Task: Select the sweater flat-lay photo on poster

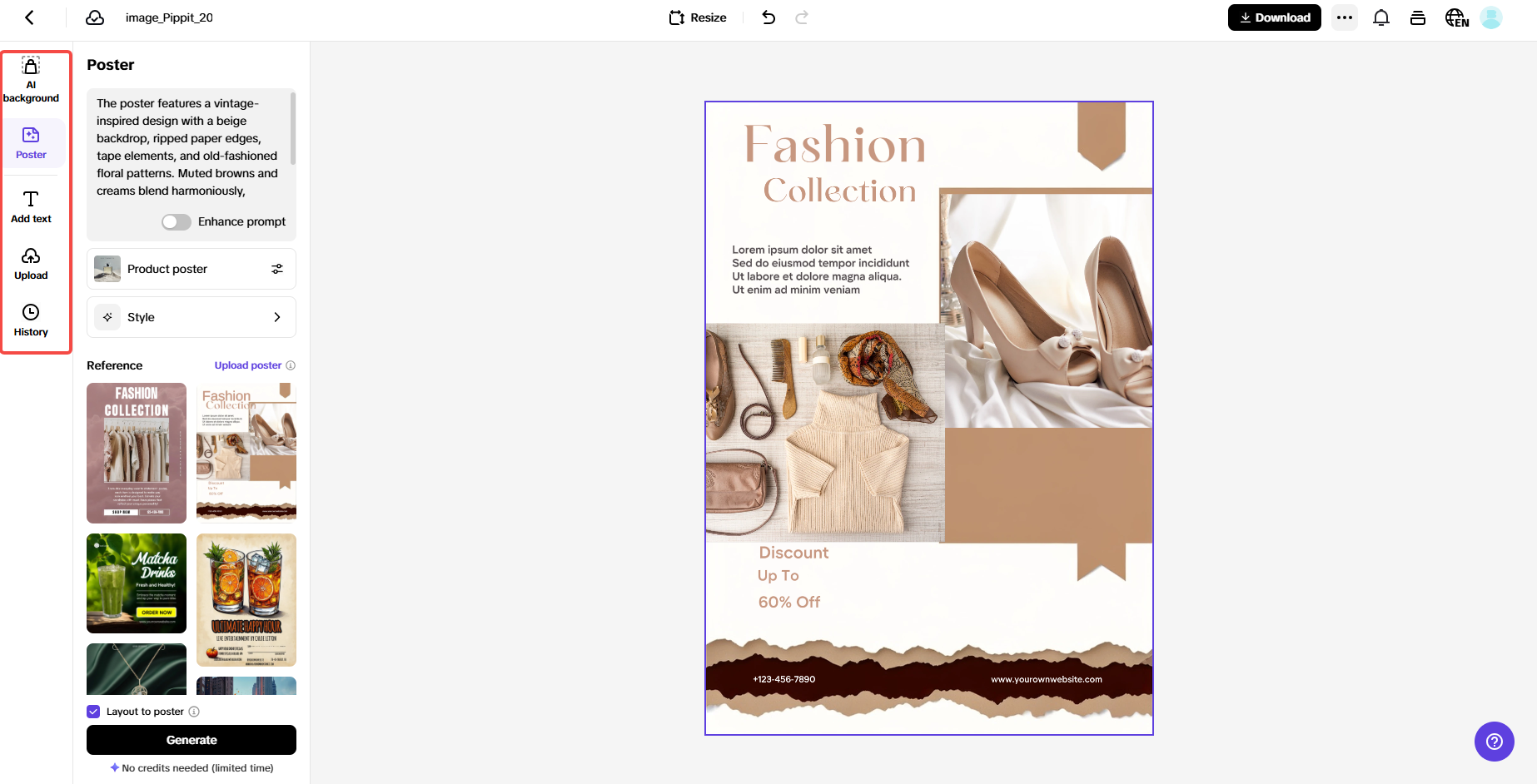Action: pos(825,432)
